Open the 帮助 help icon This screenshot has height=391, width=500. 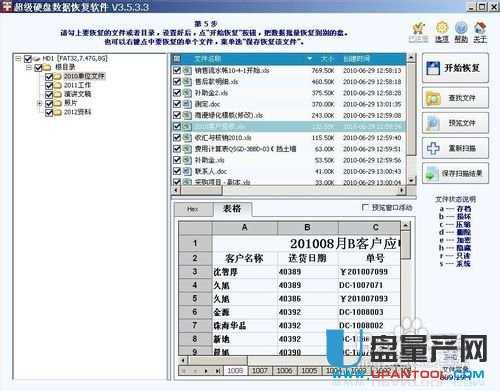[461, 28]
